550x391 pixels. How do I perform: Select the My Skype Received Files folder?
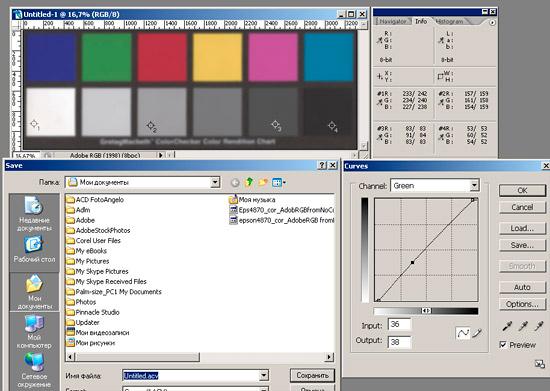(107, 282)
